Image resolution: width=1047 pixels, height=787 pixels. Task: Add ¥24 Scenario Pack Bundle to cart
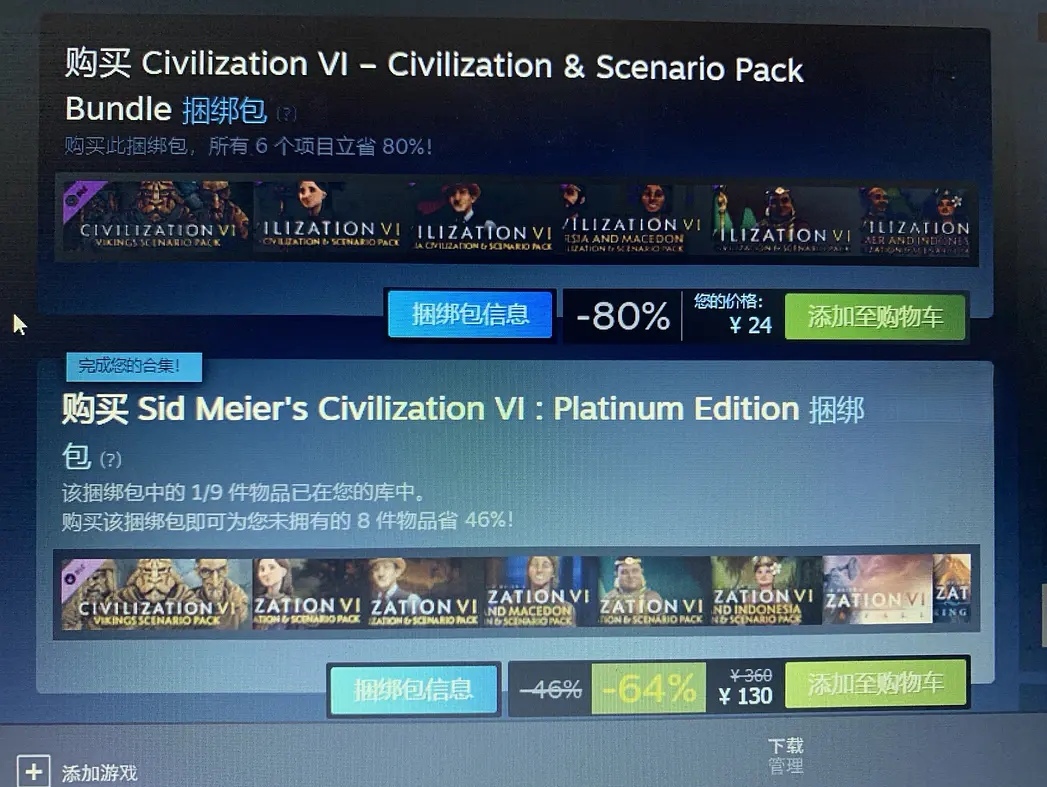tap(875, 316)
